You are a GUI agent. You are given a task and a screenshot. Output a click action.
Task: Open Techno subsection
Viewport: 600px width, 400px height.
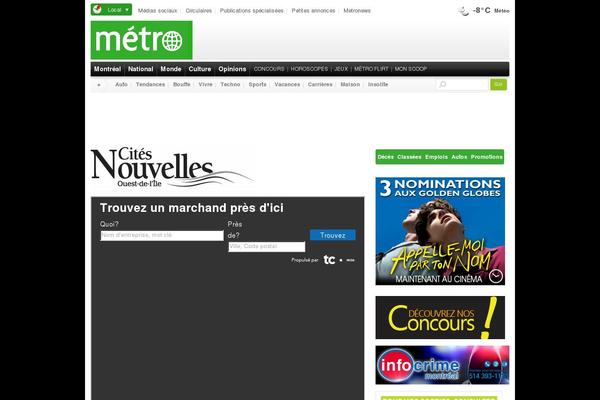click(230, 84)
